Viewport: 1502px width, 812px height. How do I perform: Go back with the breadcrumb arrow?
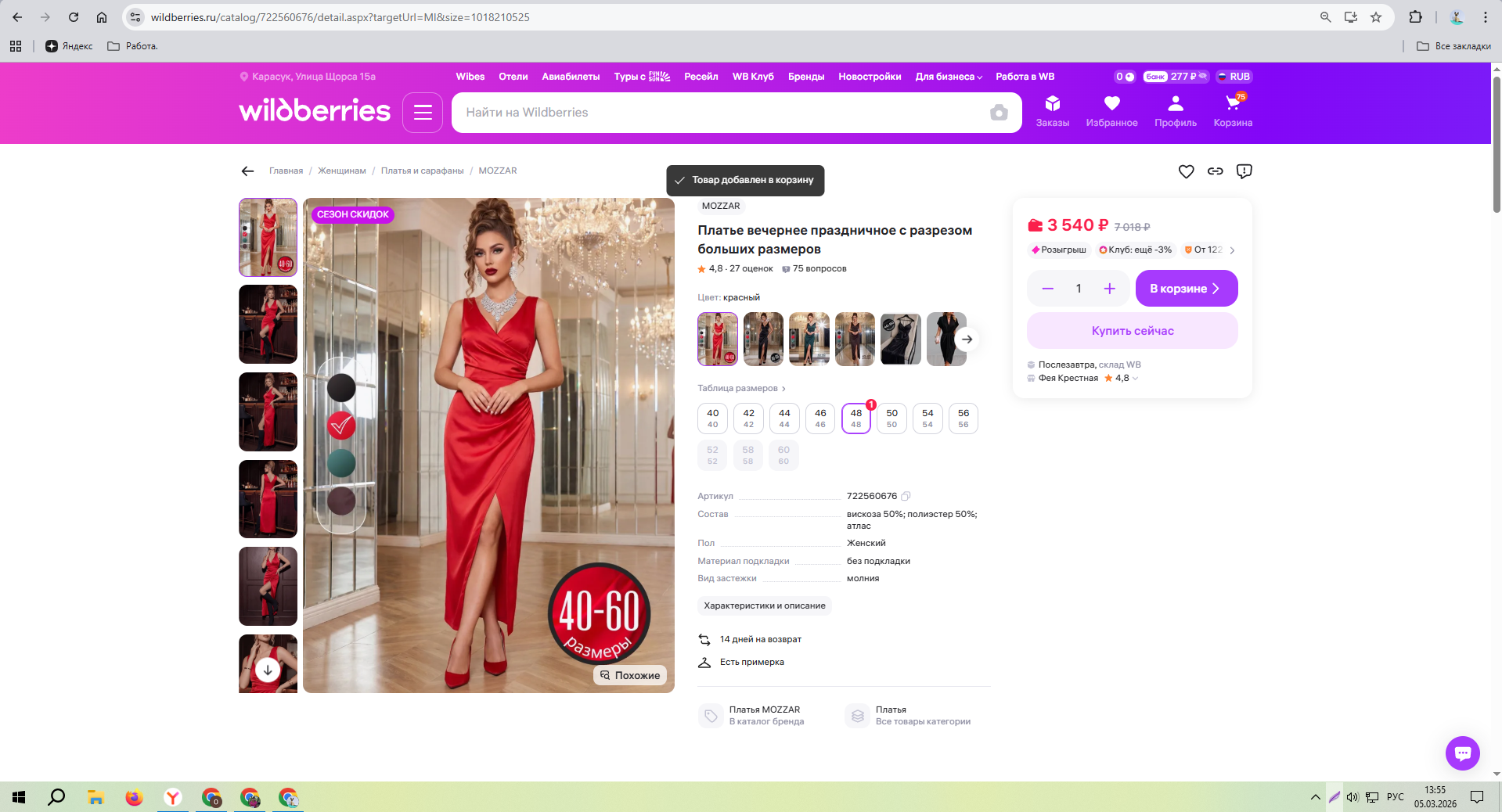pyautogui.click(x=247, y=171)
